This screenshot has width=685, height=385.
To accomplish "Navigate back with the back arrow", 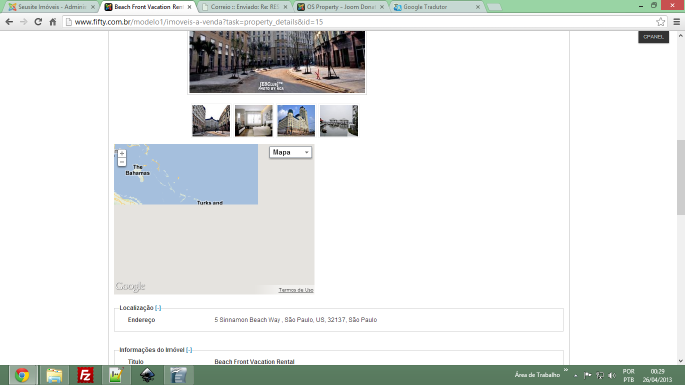I will point(9,21).
